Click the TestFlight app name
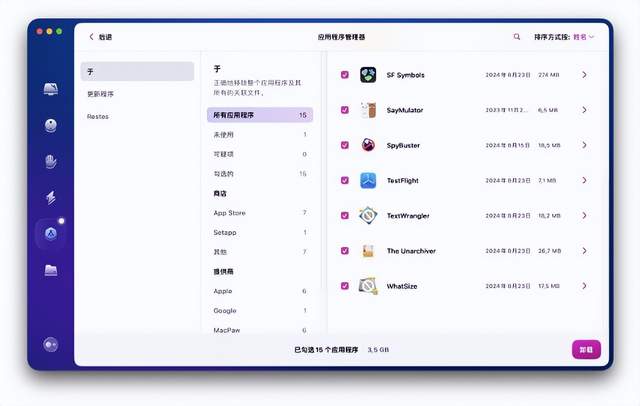Image resolution: width=640 pixels, height=406 pixels. [x=403, y=180]
